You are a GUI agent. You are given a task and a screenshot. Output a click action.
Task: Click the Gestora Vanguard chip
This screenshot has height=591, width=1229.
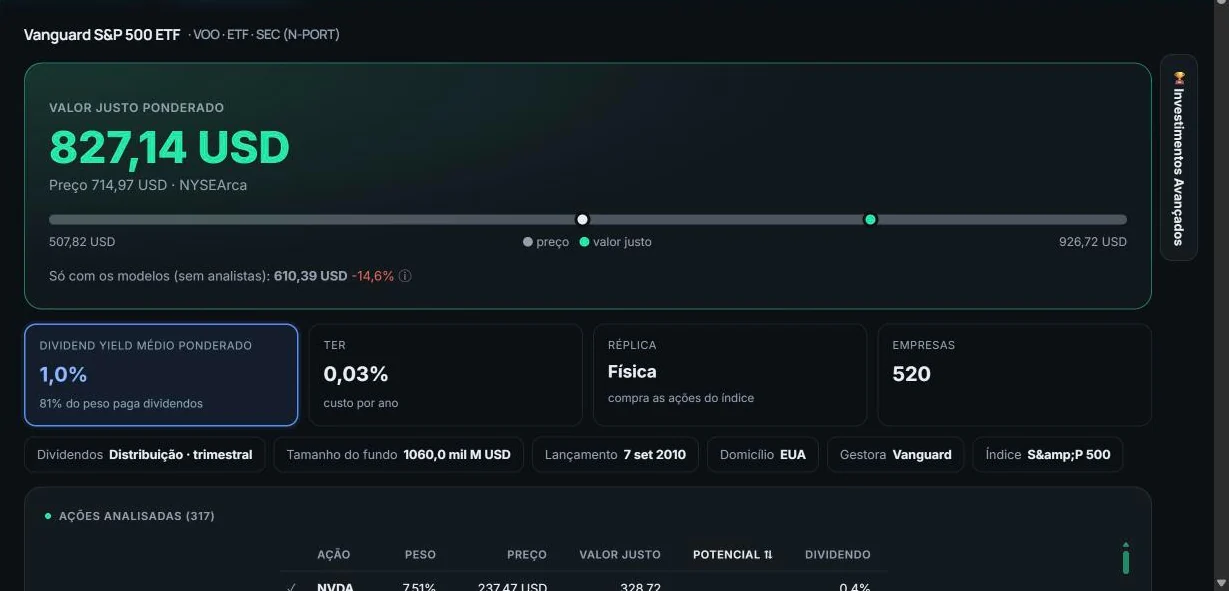896,454
